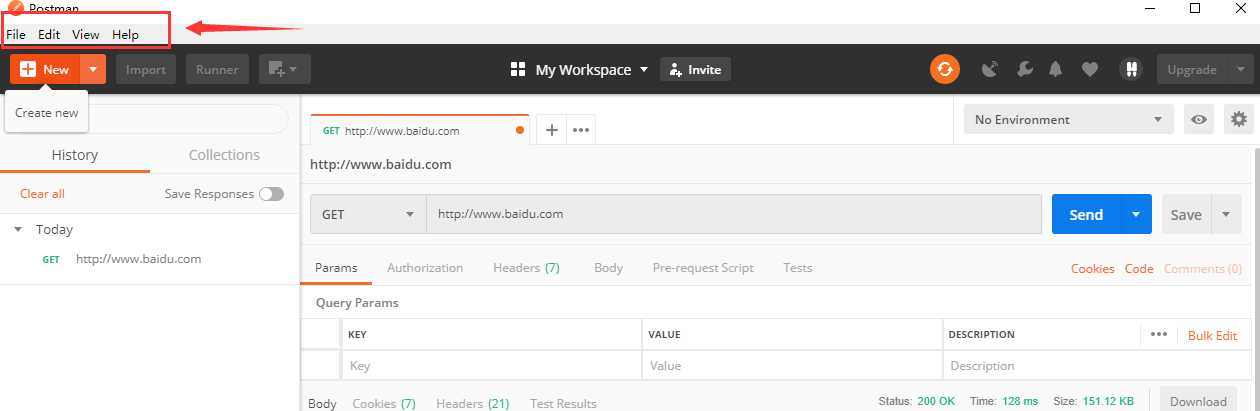
Task: Click the request URL input field
Action: click(x=734, y=214)
